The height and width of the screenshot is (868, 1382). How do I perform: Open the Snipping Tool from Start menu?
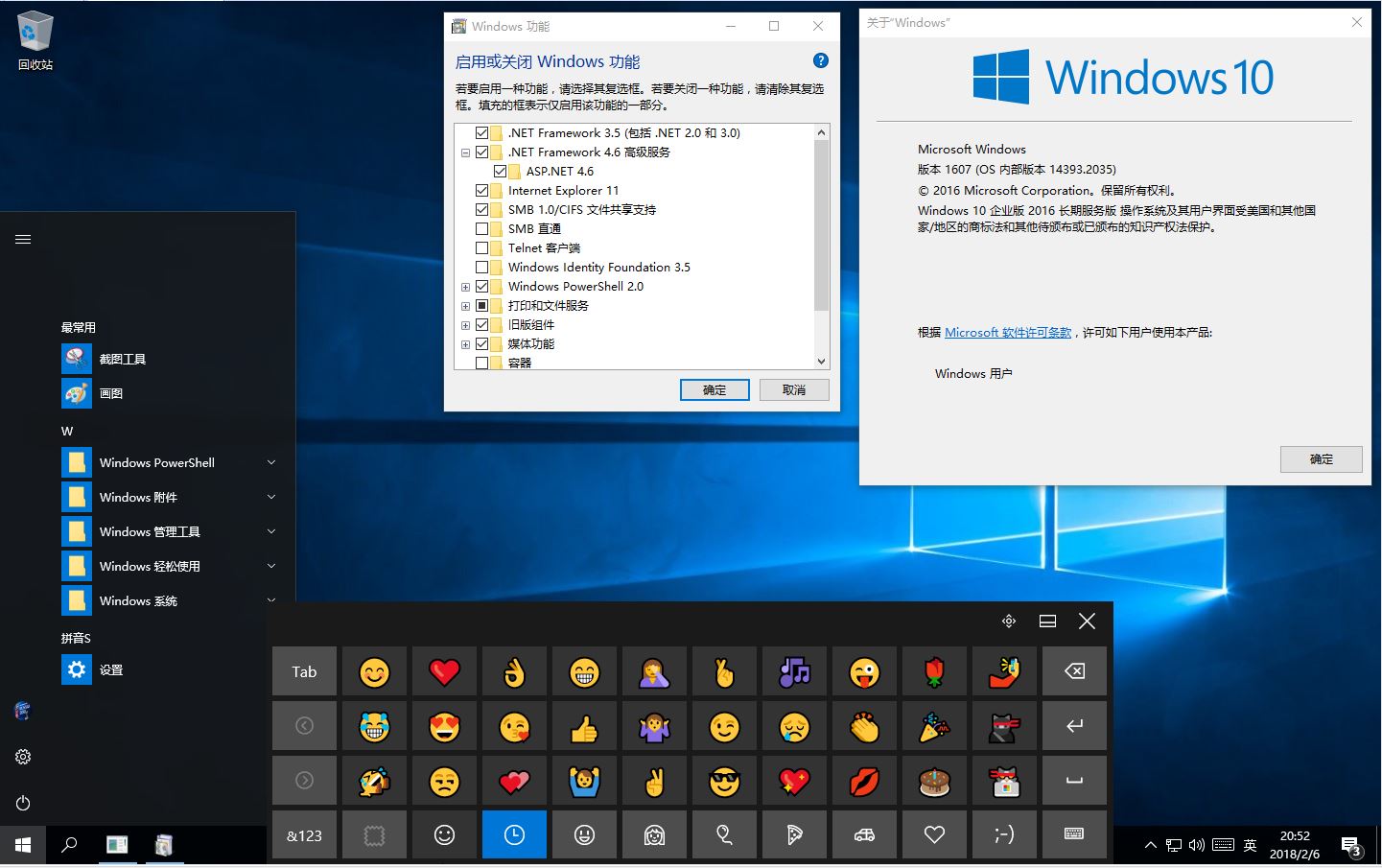coord(122,358)
